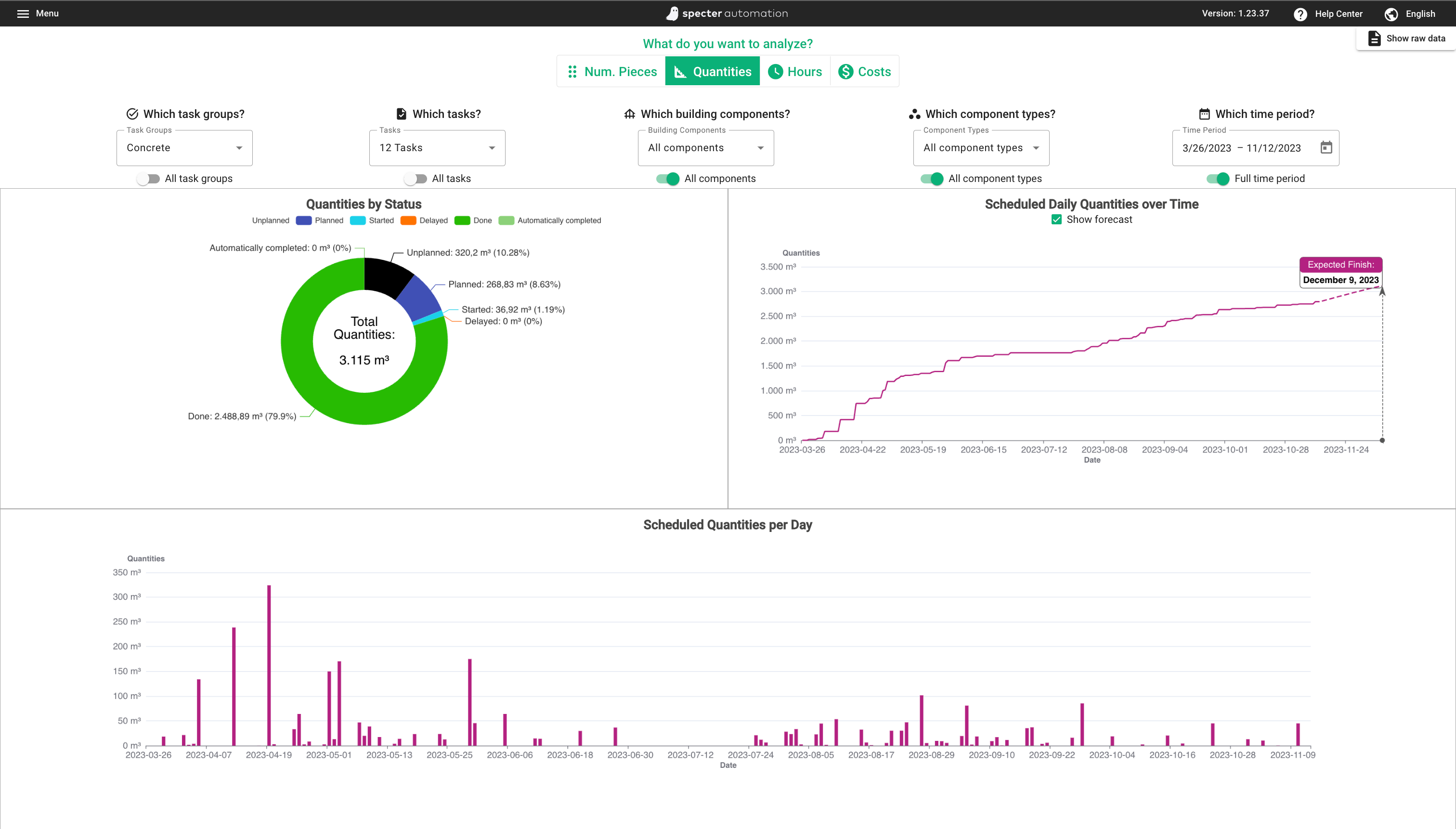Click the Help Center question mark icon
Screen dimensions: 1456x829
point(1300,14)
